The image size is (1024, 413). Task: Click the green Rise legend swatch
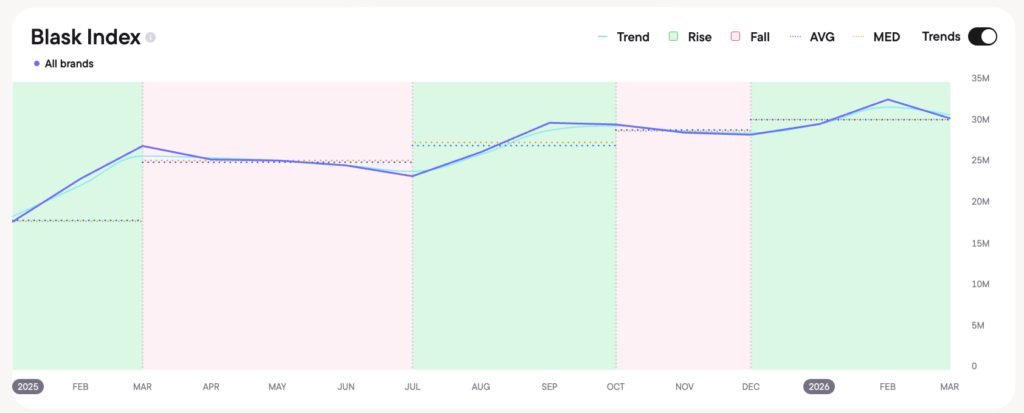pos(675,37)
